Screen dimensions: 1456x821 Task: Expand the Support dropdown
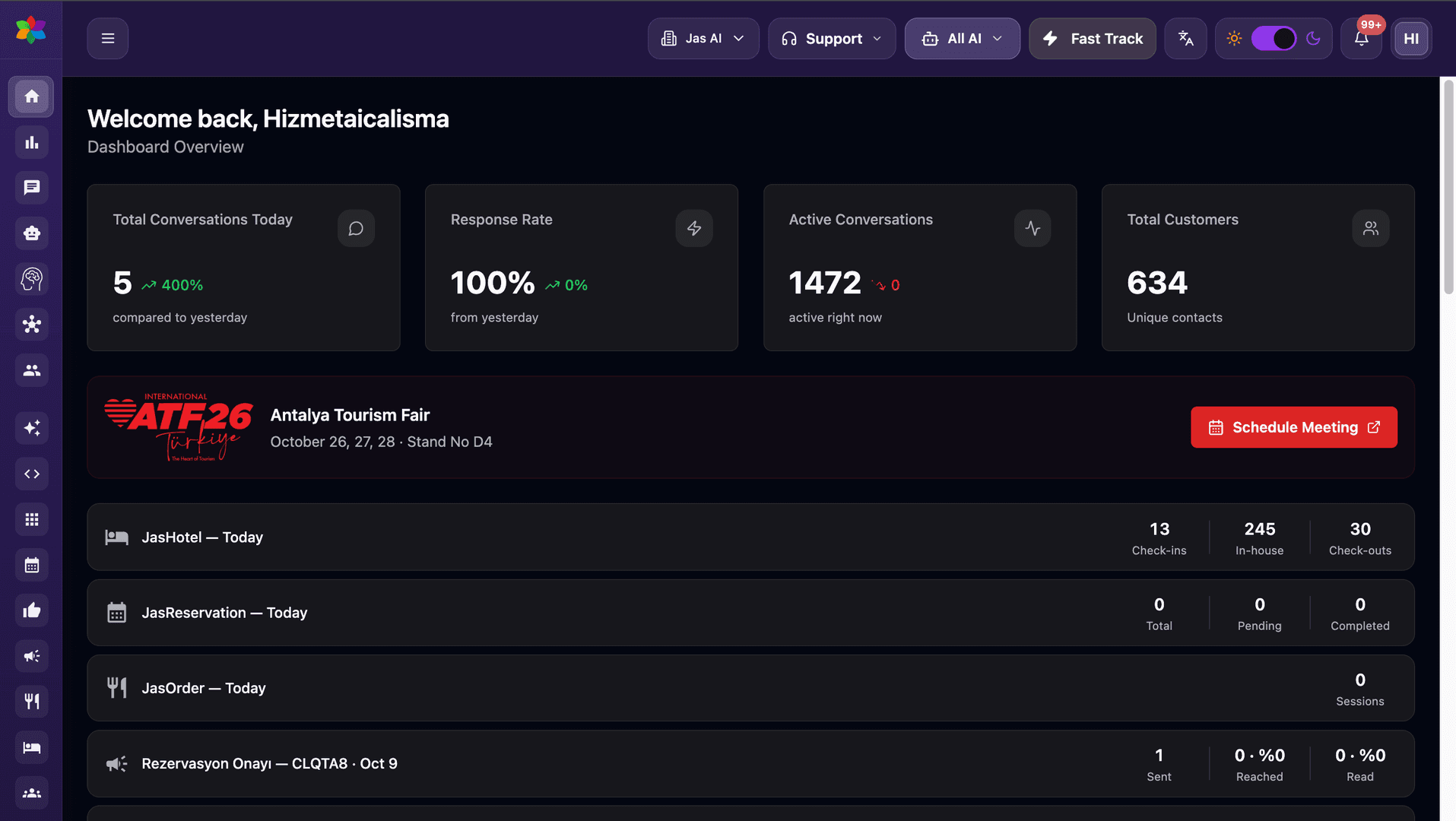click(x=832, y=39)
